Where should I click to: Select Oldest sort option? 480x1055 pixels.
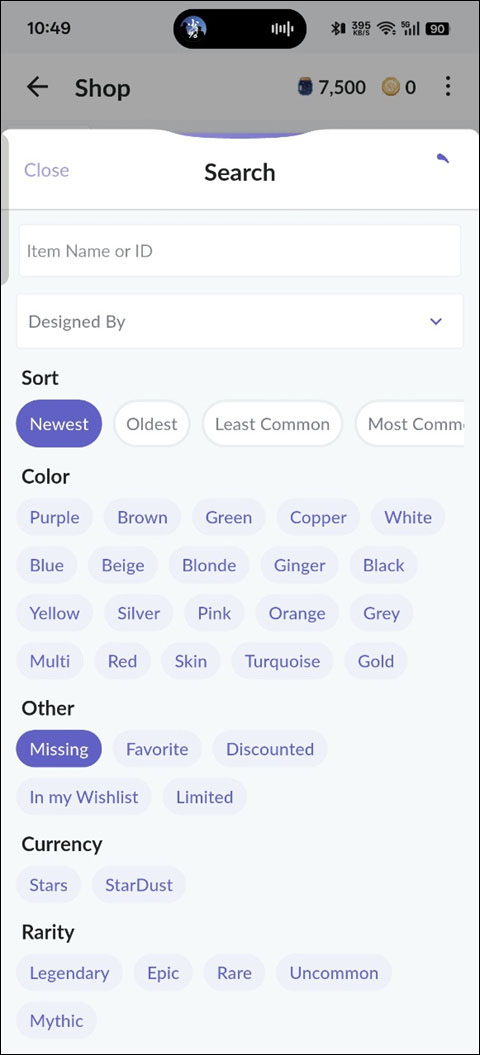tap(152, 424)
